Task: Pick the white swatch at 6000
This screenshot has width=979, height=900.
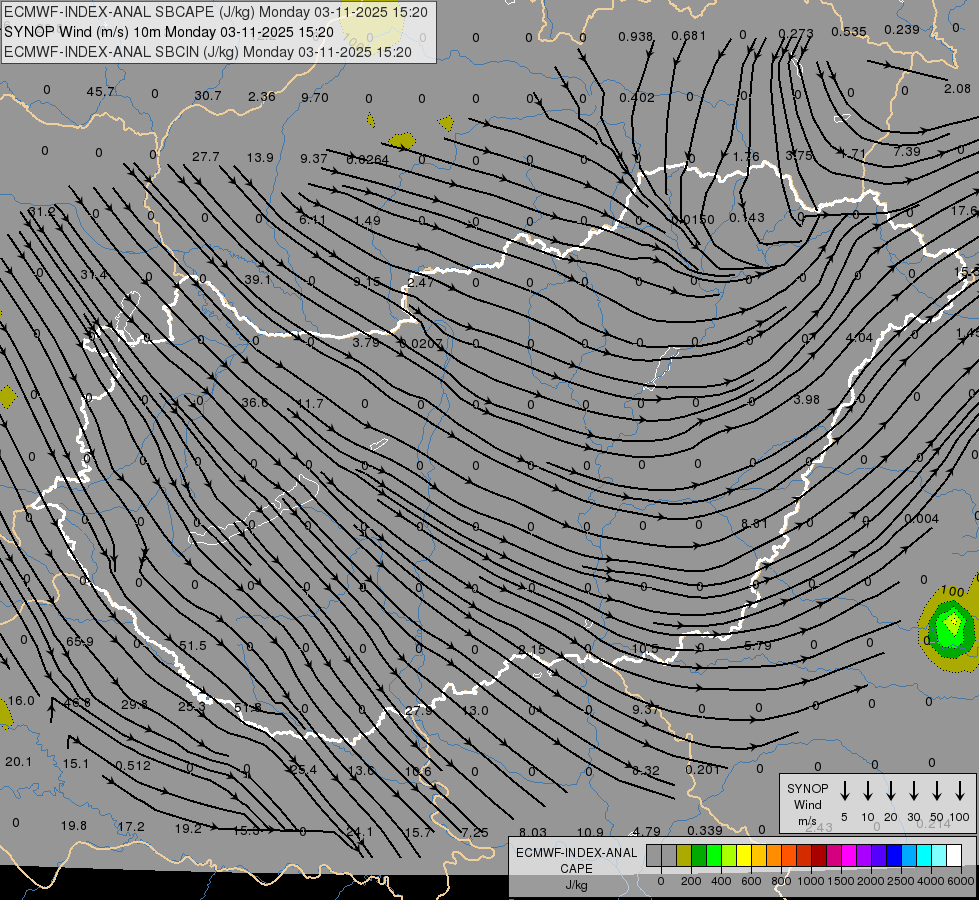Action: tap(953, 856)
